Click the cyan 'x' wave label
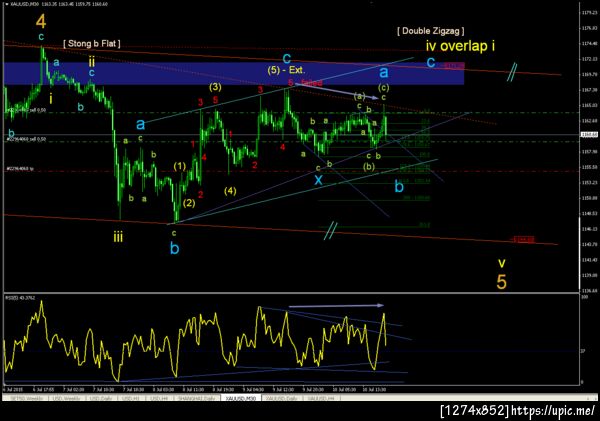This screenshot has width=600, height=421. (x=318, y=180)
